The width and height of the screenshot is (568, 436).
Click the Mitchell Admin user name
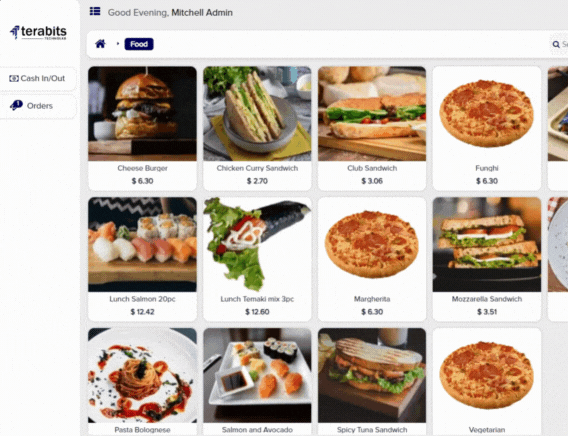click(x=202, y=13)
